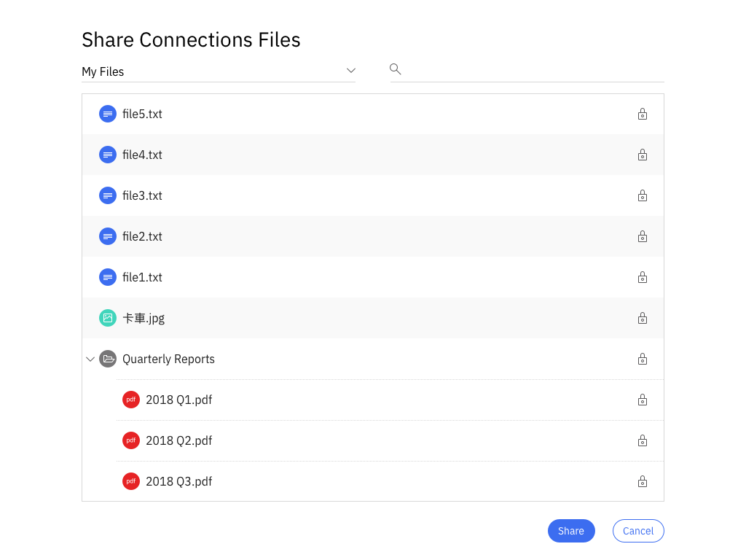Viewport: 746px width, 560px height.
Task: Select the file4.txt file name
Action: click(142, 155)
